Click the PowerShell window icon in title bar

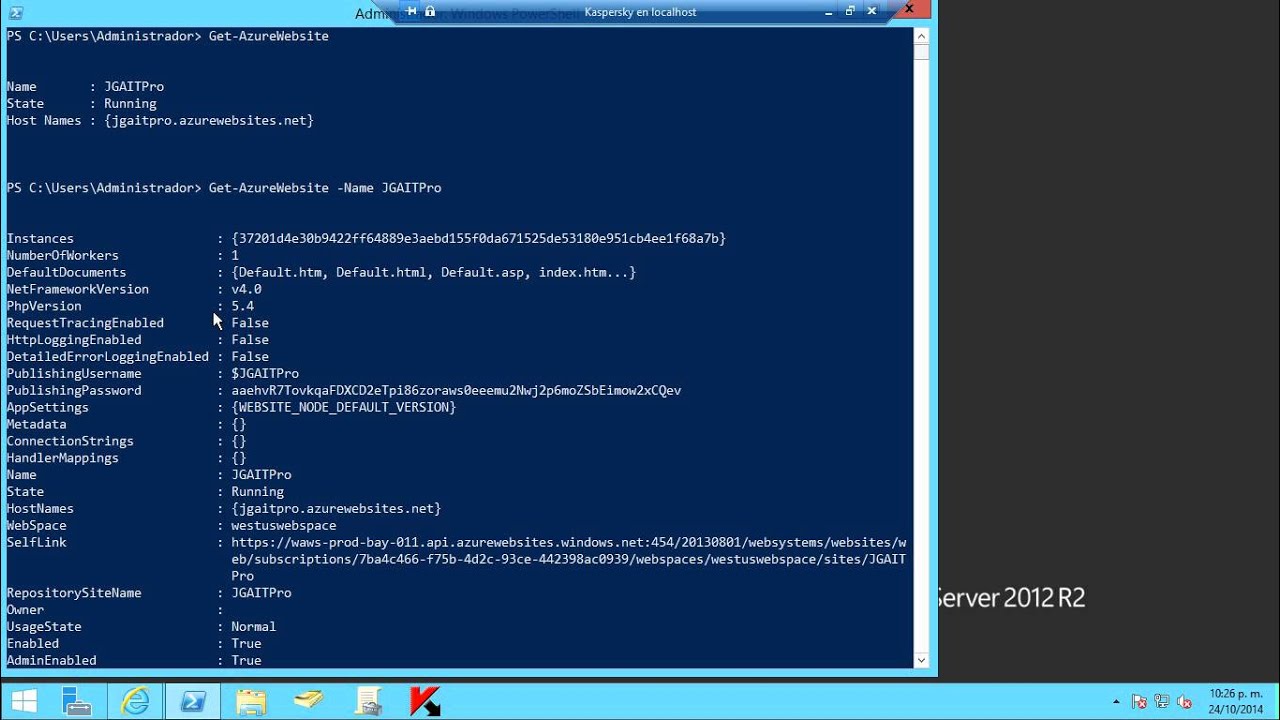click(14, 13)
